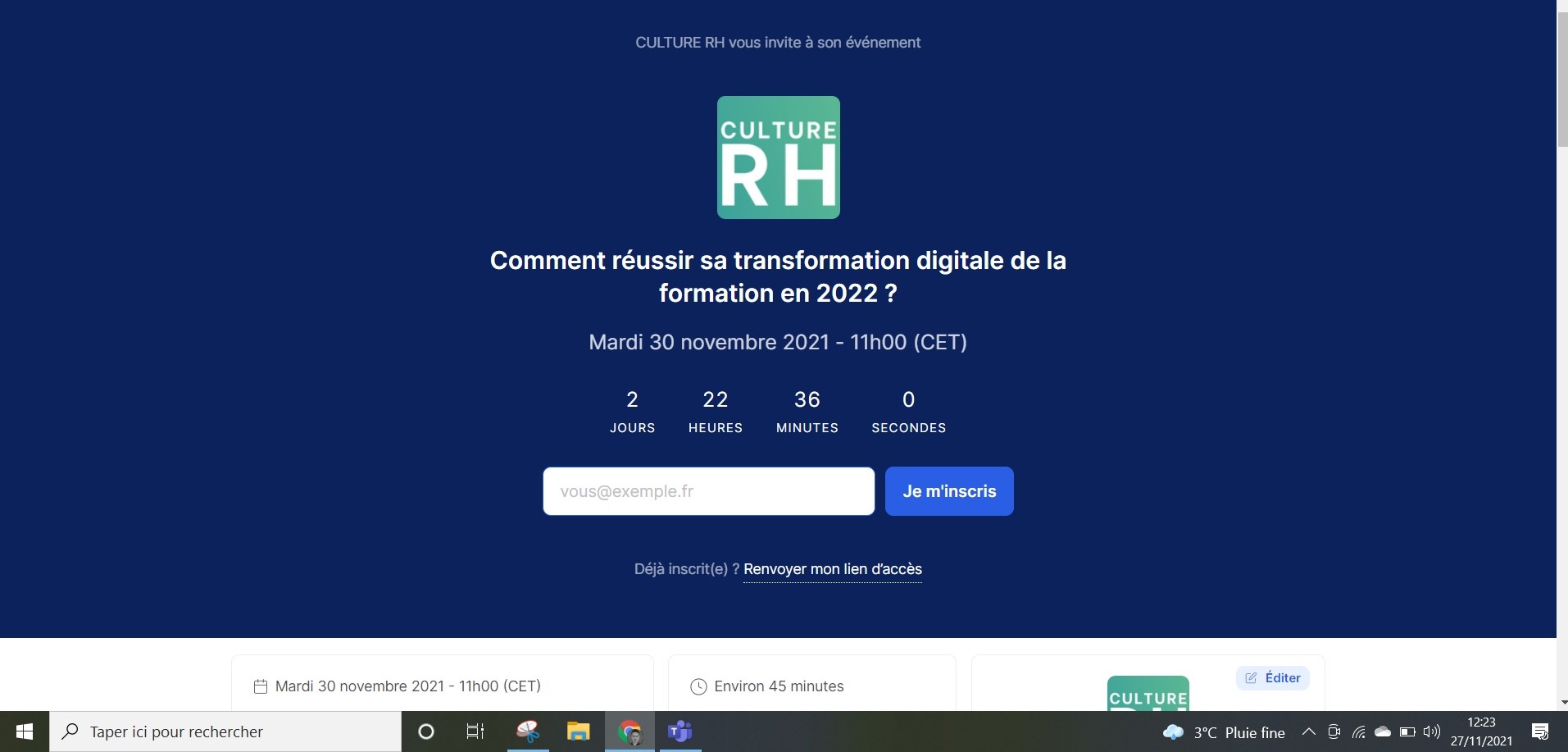1568x752 pixels.
Task: Click the Éditer button
Action: (x=1273, y=678)
